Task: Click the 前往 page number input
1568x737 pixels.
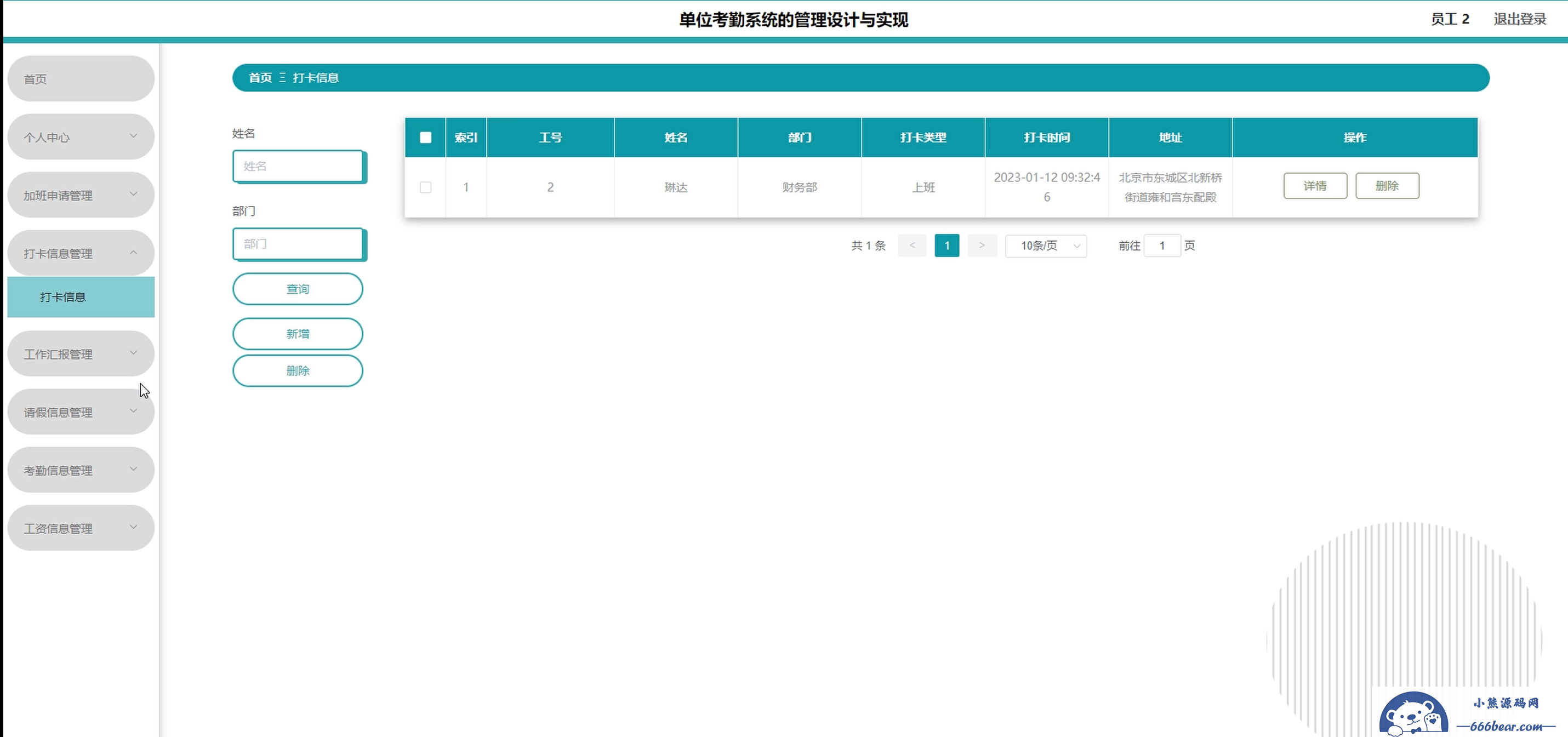Action: tap(1162, 246)
